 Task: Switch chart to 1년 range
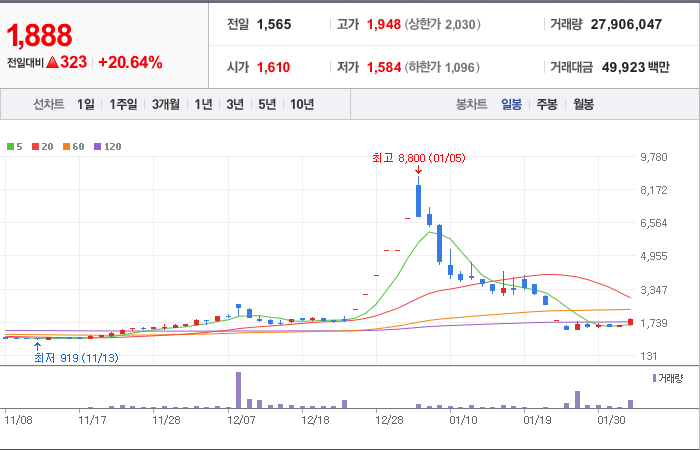point(203,104)
